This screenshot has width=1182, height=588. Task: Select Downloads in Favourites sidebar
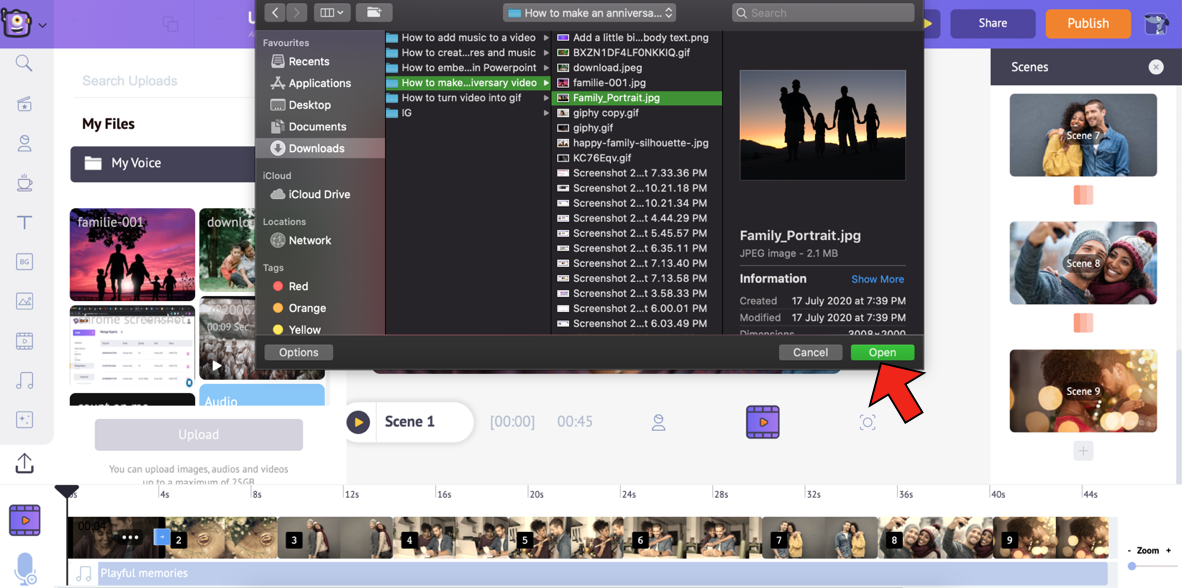click(x=316, y=148)
